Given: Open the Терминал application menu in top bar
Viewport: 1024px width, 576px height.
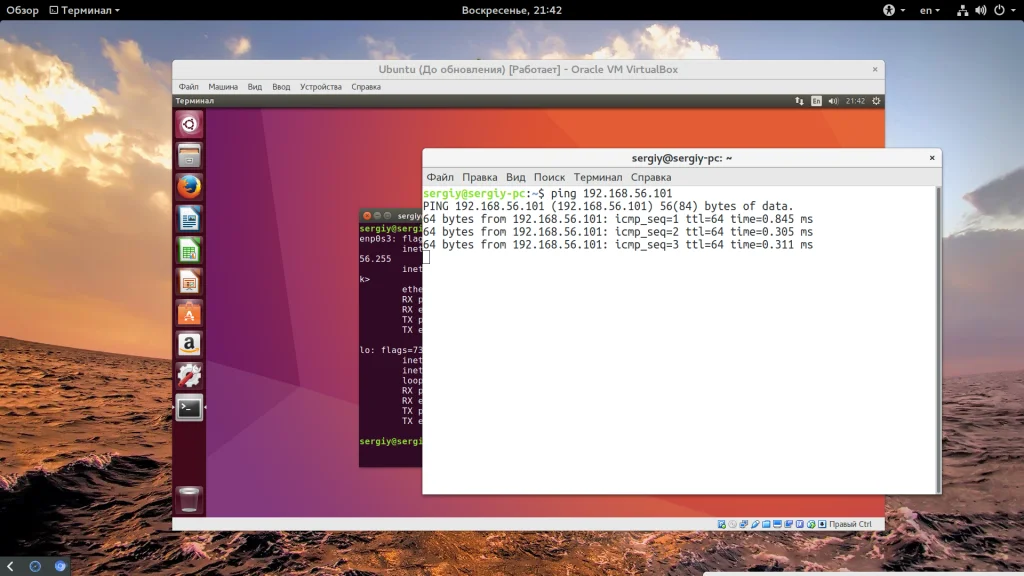Looking at the screenshot, I should pyautogui.click(x=90, y=10).
